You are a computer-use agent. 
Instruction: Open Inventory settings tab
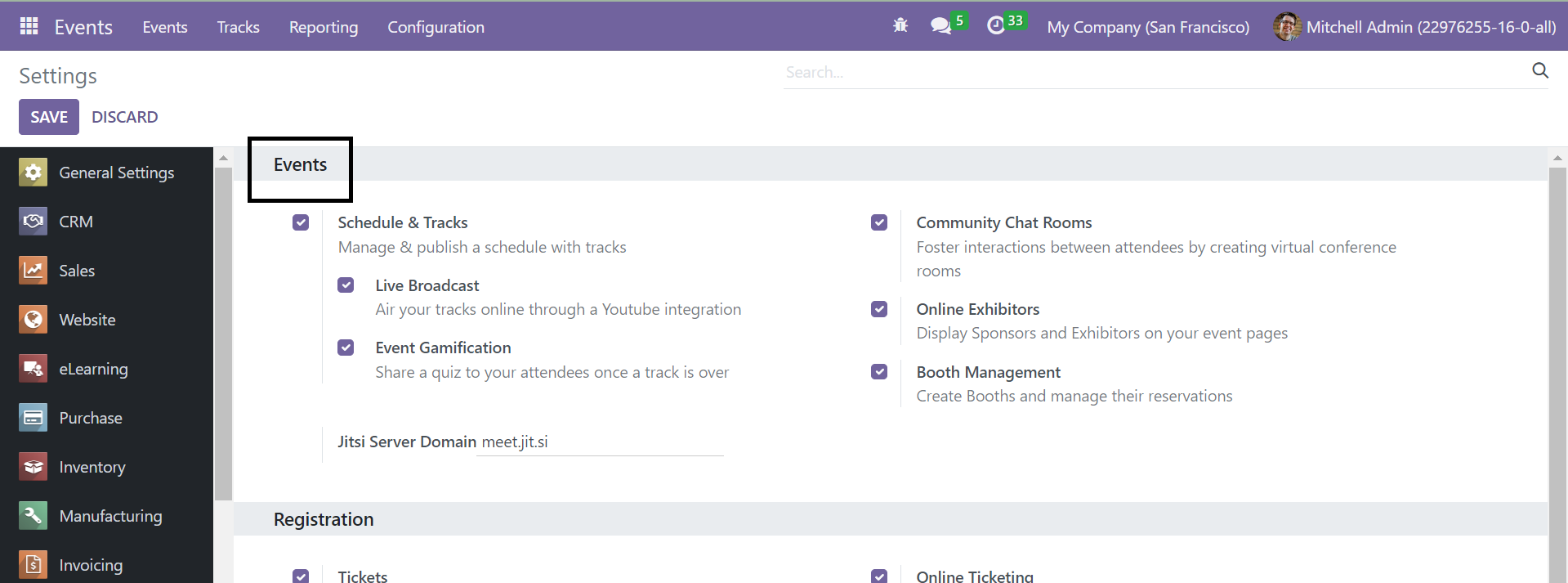(x=92, y=467)
